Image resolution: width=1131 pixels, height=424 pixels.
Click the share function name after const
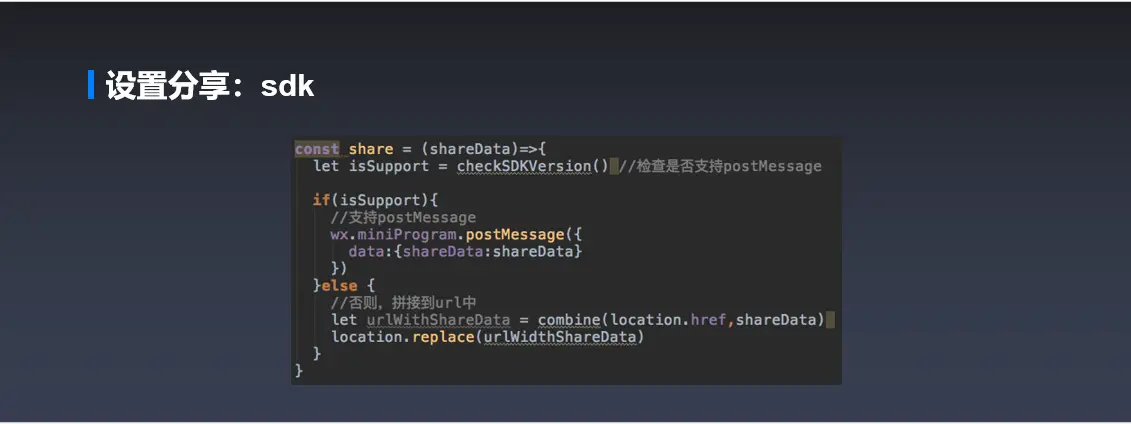(x=371, y=149)
